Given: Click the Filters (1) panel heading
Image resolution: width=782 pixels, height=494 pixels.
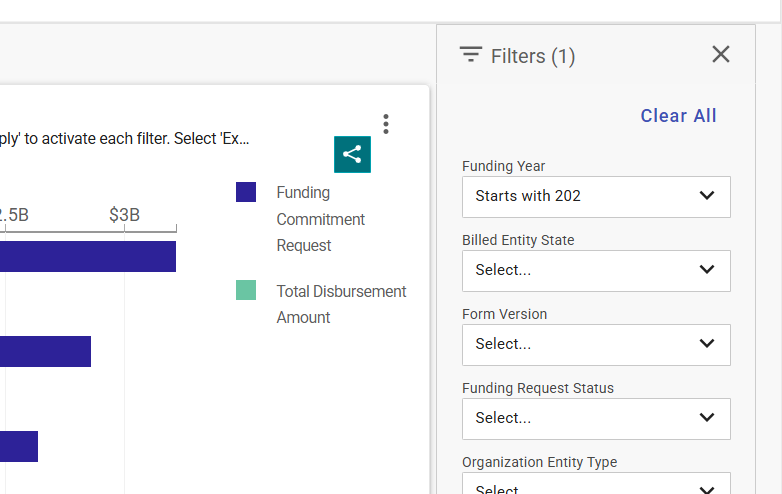Looking at the screenshot, I should 533,56.
